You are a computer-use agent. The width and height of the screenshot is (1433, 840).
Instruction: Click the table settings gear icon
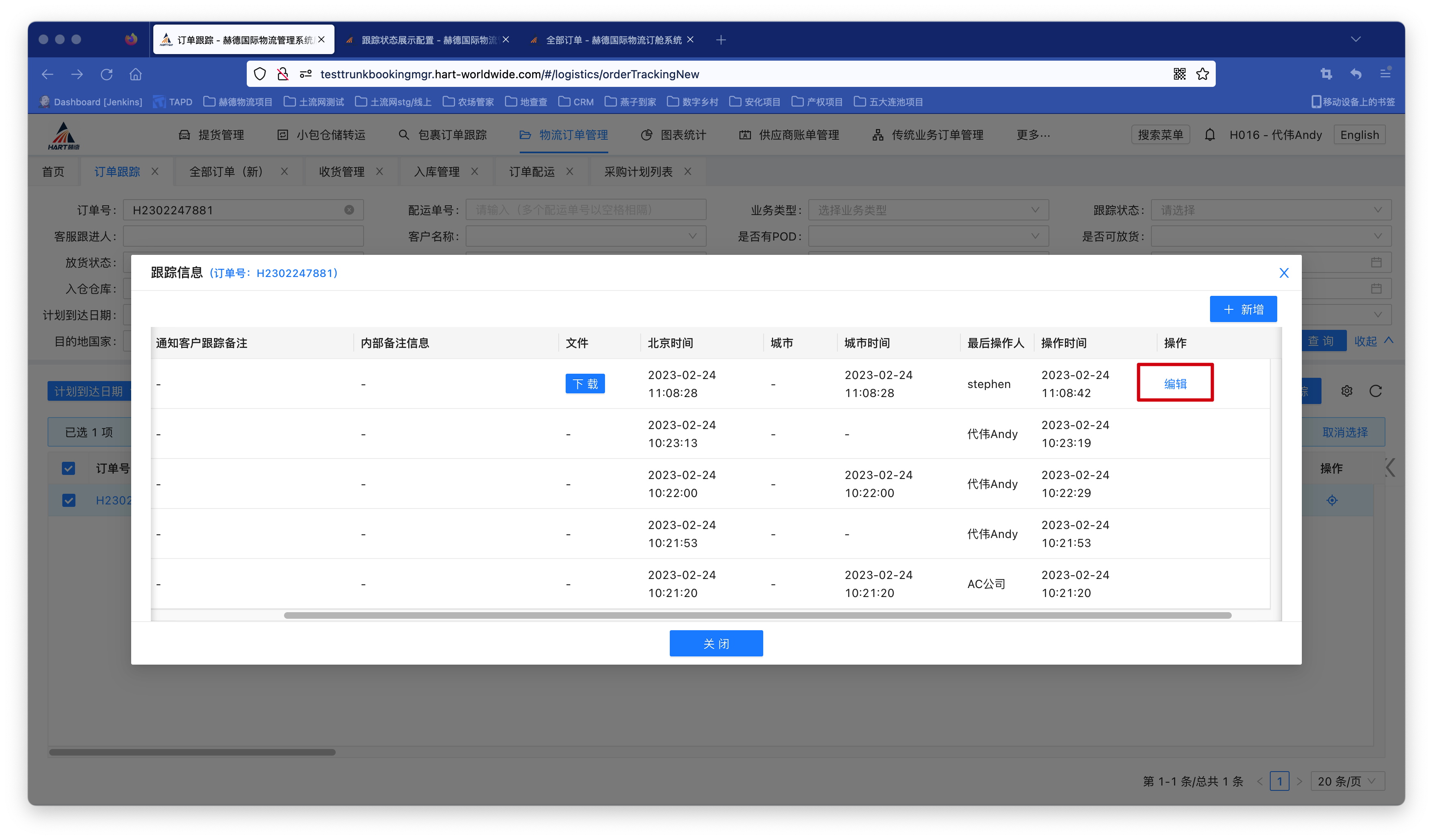(1347, 391)
